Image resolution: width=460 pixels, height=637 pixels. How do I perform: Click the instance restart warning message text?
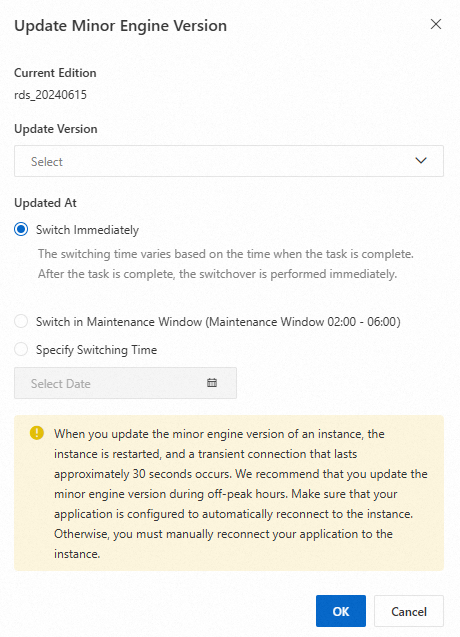click(241, 494)
